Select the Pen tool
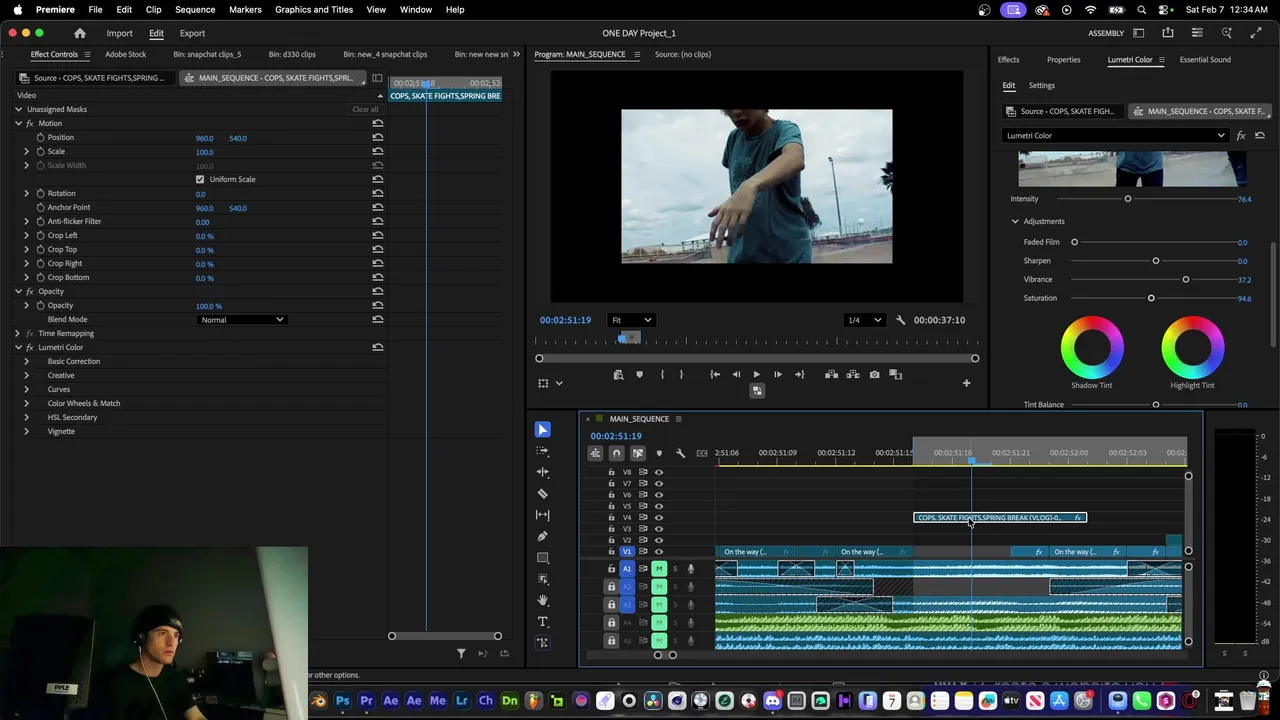 coord(542,536)
